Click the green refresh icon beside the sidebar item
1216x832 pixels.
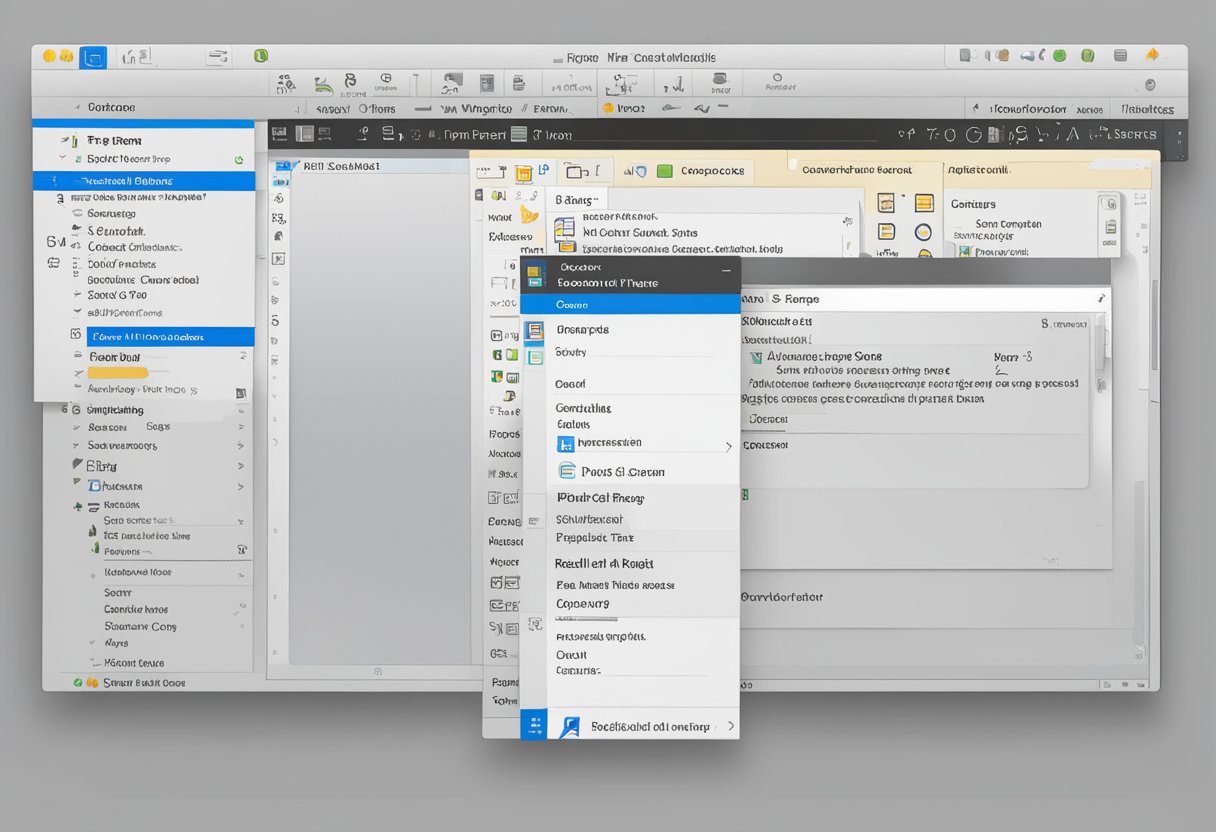(x=236, y=158)
